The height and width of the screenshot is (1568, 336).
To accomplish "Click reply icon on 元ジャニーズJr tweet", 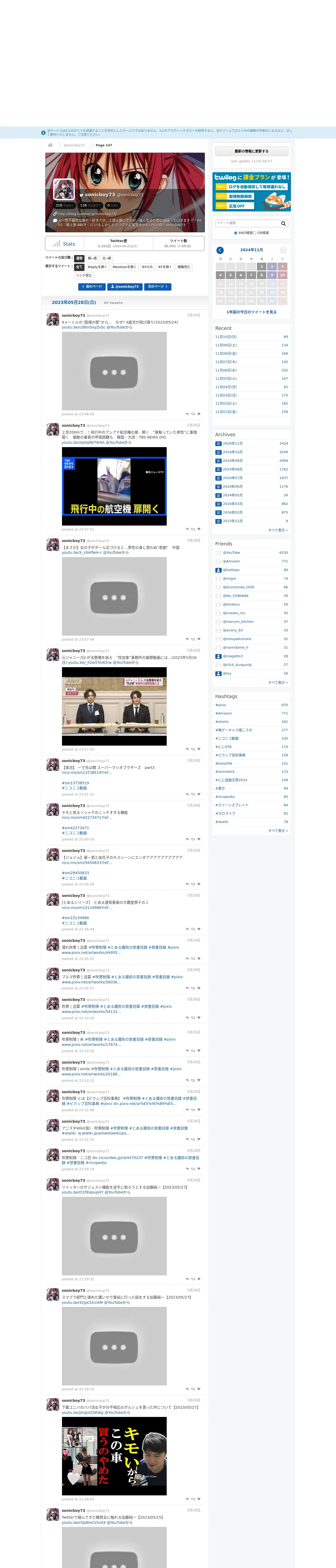I will pos(187,749).
